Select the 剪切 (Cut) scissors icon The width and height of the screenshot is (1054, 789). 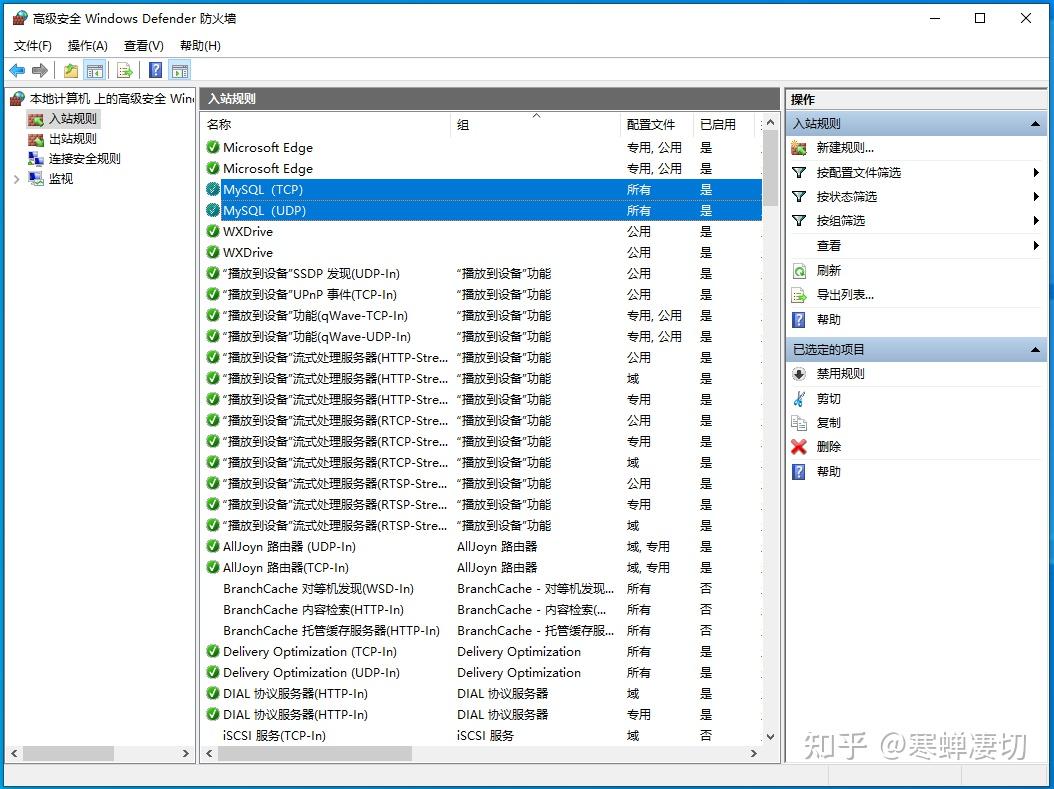click(801, 398)
